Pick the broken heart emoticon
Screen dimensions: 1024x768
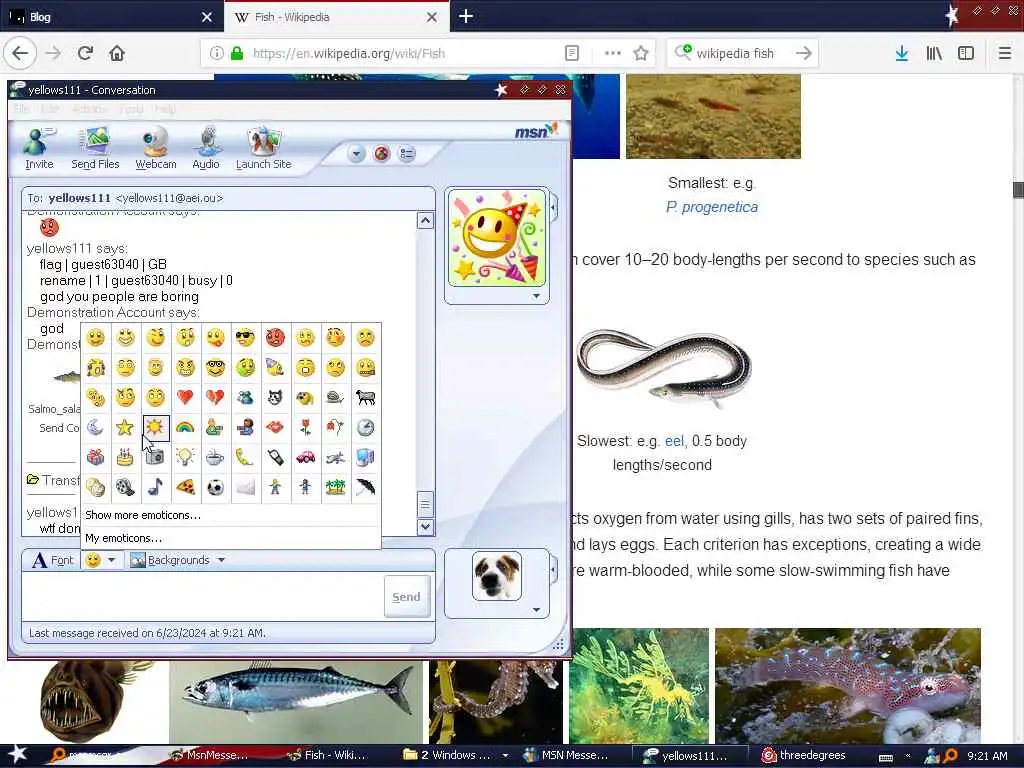coord(215,396)
